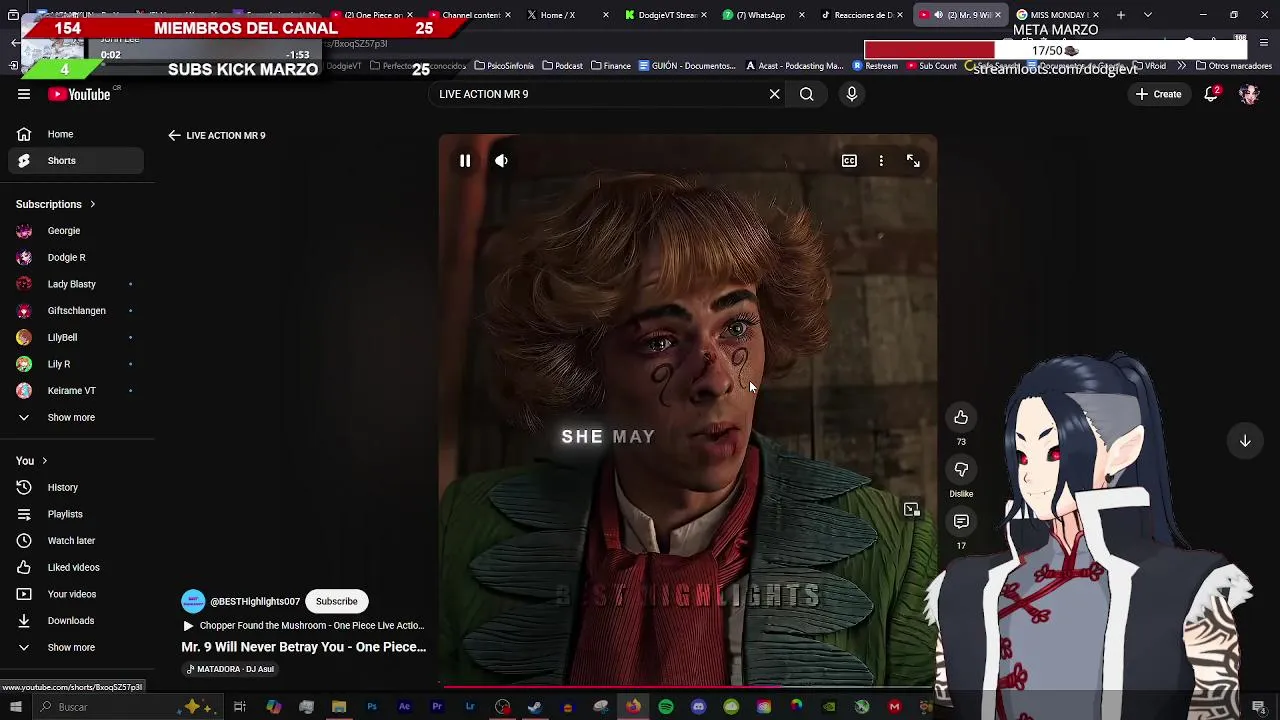Click the YouTube logo
Screen dimensions: 1280x720
click(80, 94)
